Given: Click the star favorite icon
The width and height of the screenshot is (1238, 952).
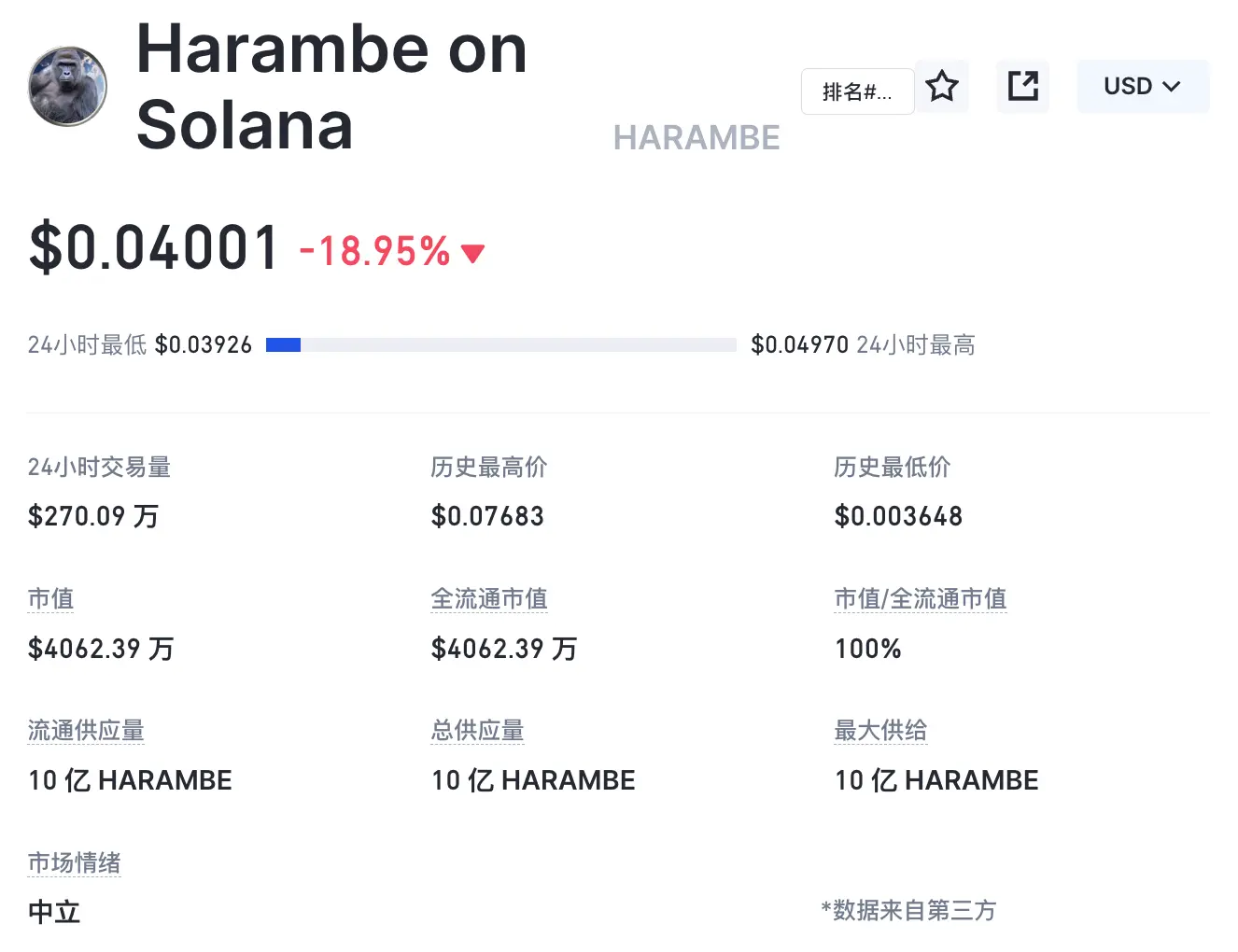Looking at the screenshot, I should [x=941, y=87].
